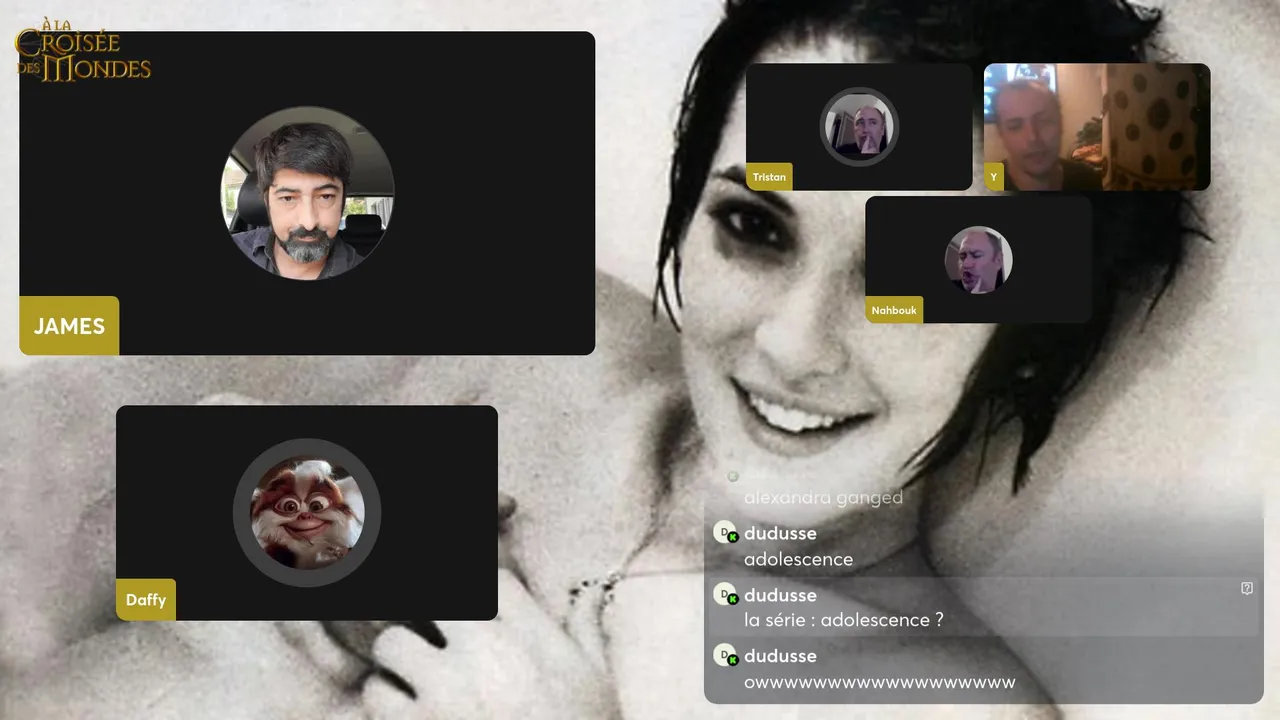Select Nahbouk's round avatar picture
Viewport: 1280px width, 720px height.
click(x=978, y=259)
